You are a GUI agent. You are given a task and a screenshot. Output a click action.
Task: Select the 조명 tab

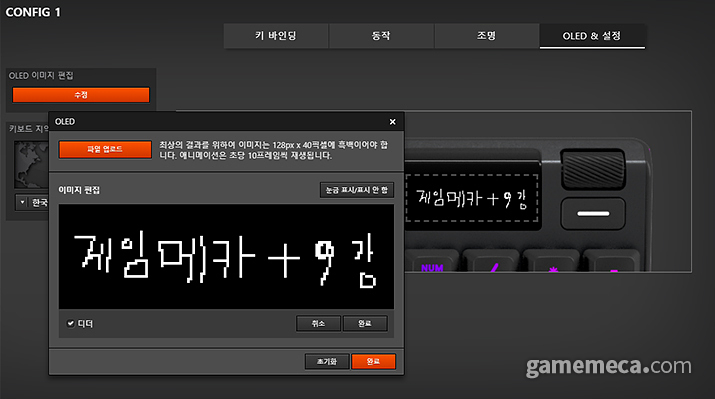pyautogui.click(x=487, y=36)
